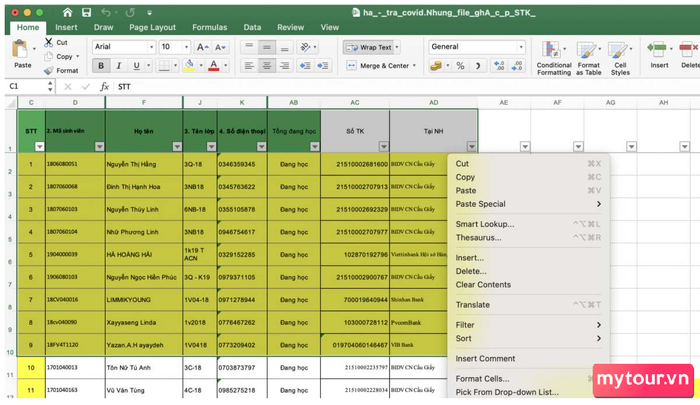Click the Format painter brush icon
The image size is (700, 405).
pos(48,71)
